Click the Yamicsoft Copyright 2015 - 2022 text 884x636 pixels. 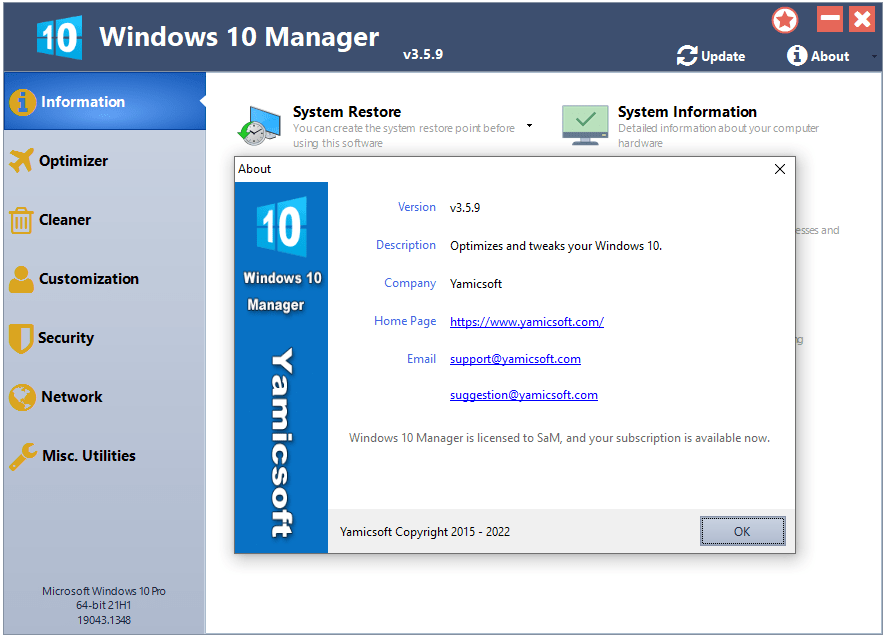point(425,532)
